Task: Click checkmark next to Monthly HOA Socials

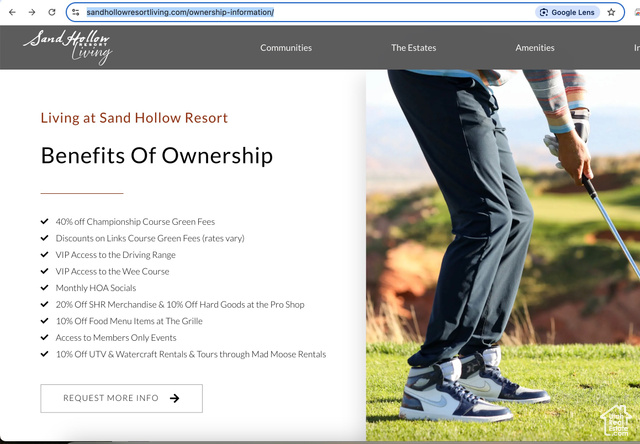Action: click(45, 288)
